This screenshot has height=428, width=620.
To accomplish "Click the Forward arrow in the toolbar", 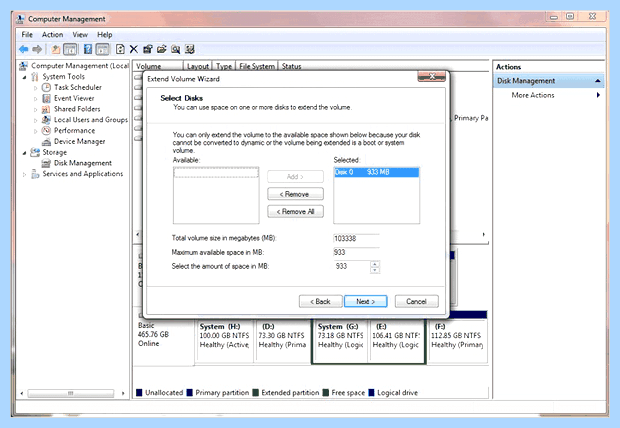I will 37,49.
